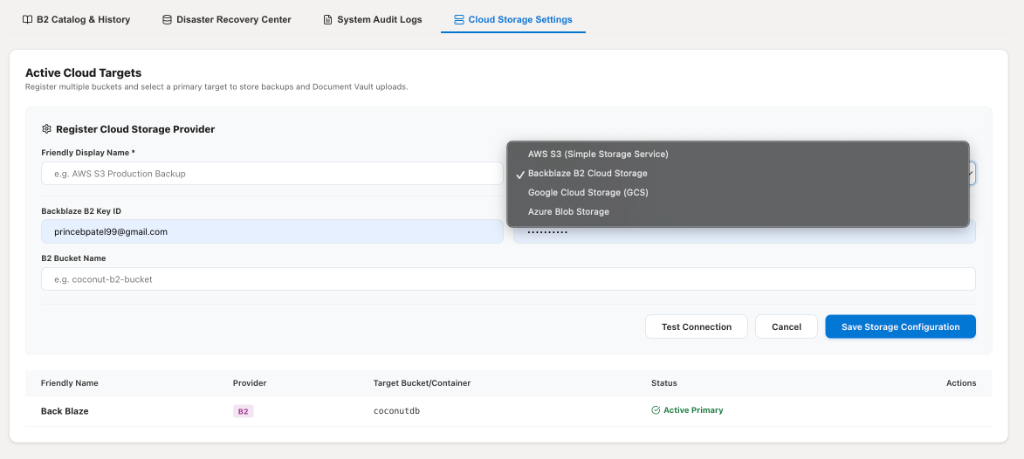Click the book icon beside B2 Catalog
1024x459 pixels.
pos(27,20)
